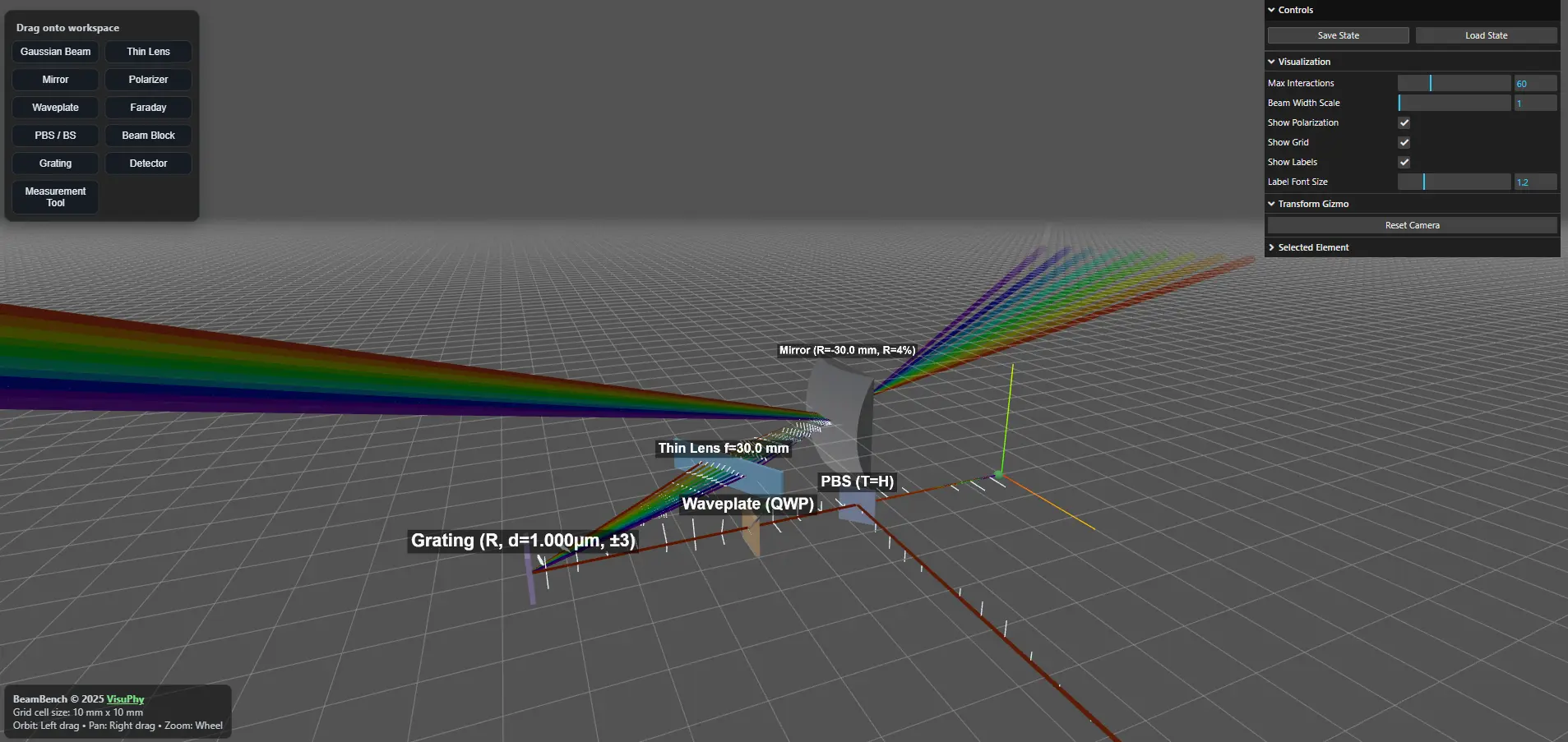Turn off Show Grid
Image resolution: width=1568 pixels, height=742 pixels.
click(1404, 142)
